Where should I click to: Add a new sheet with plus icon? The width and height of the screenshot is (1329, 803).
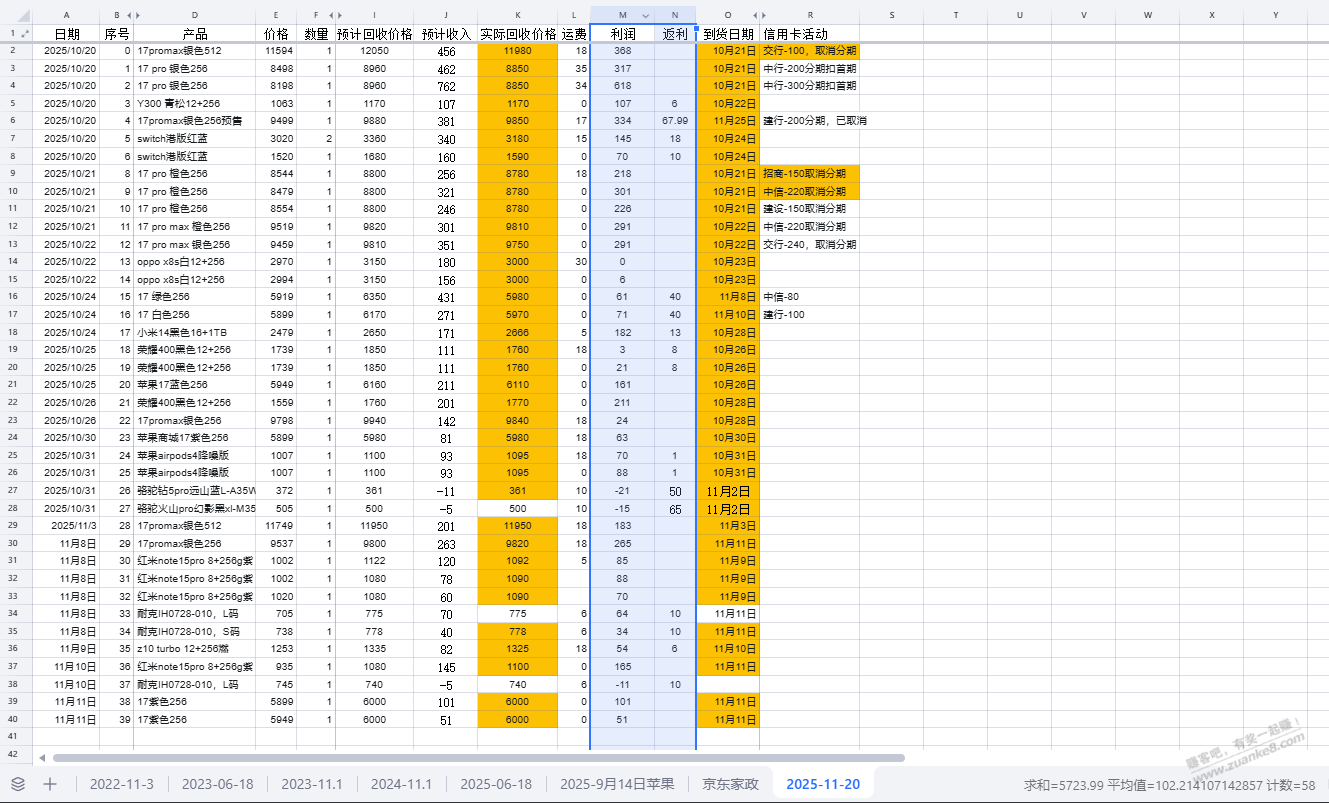50,784
